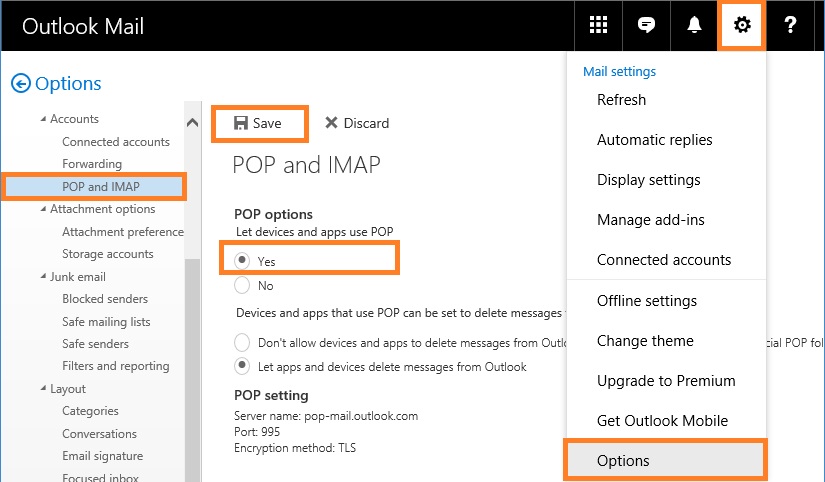825x482 pixels.
Task: Open Safe mailing lists in the sidebar
Action: pyautogui.click(x=106, y=322)
